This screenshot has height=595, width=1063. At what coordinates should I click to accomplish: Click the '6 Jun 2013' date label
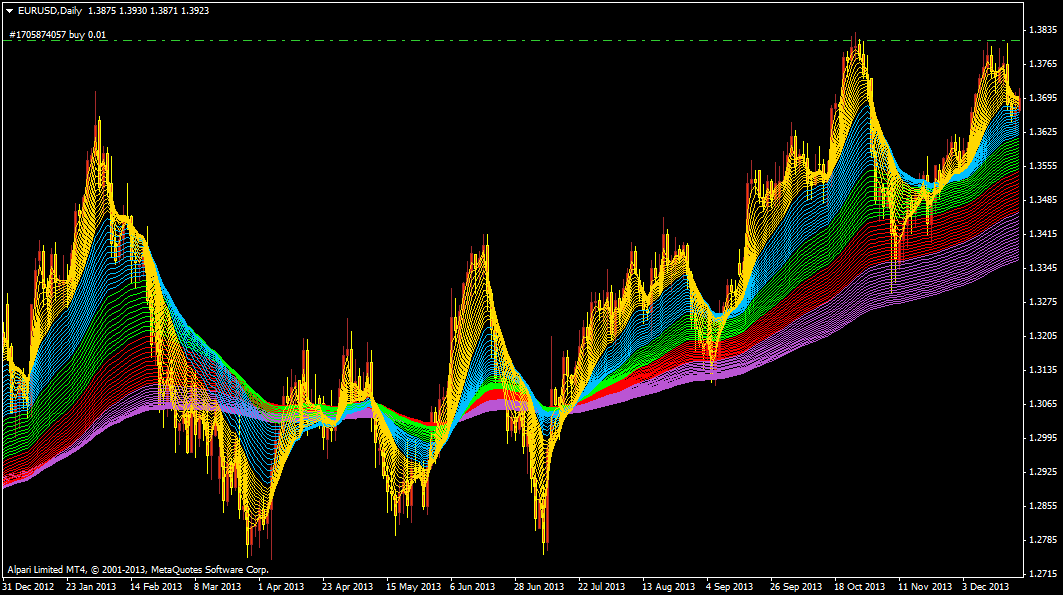pyautogui.click(x=472, y=587)
